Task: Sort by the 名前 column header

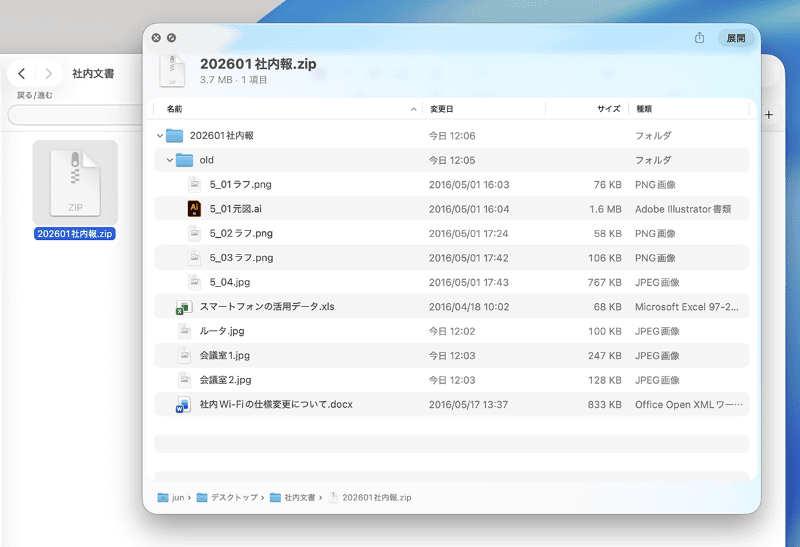Action: point(174,109)
